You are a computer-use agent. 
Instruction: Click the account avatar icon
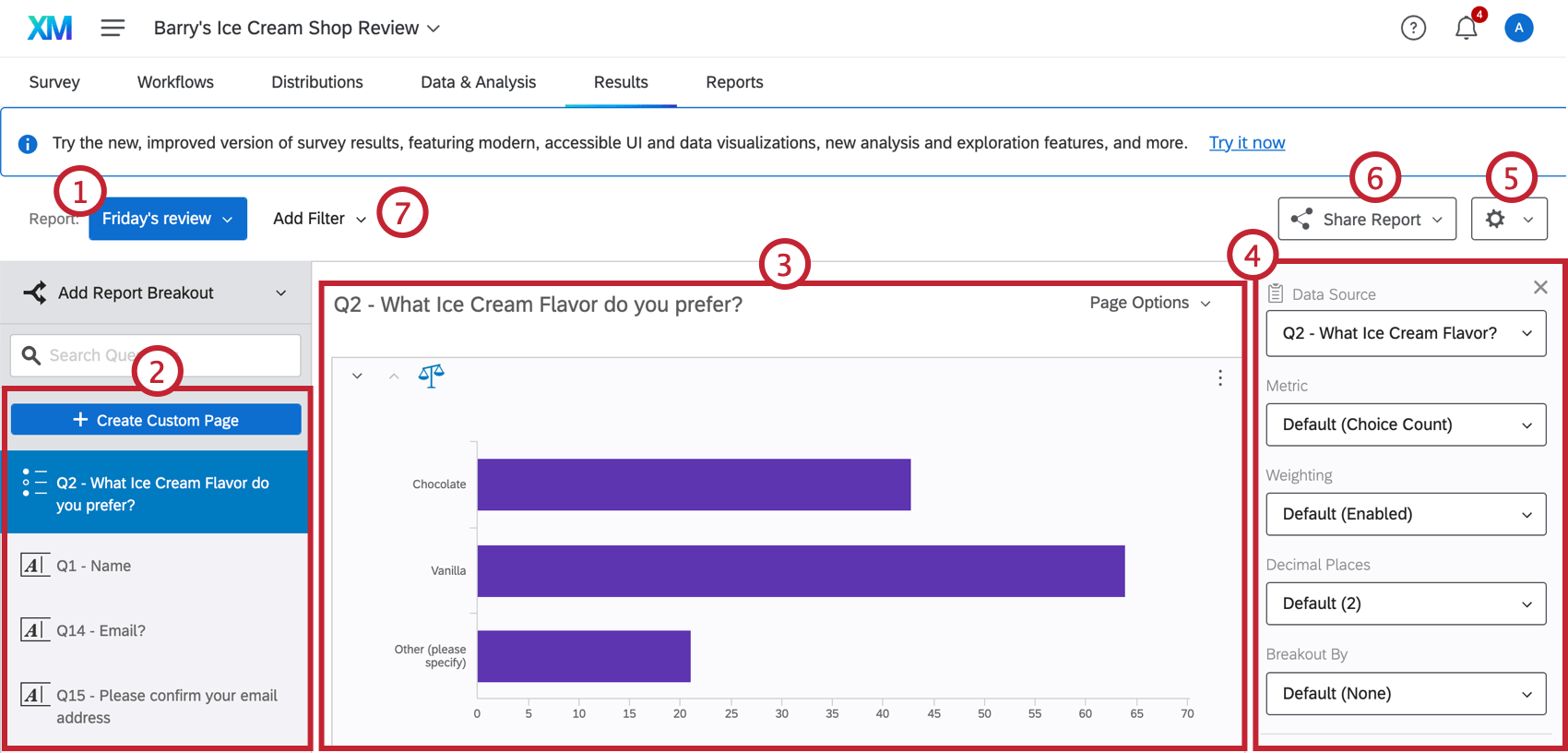(x=1518, y=29)
